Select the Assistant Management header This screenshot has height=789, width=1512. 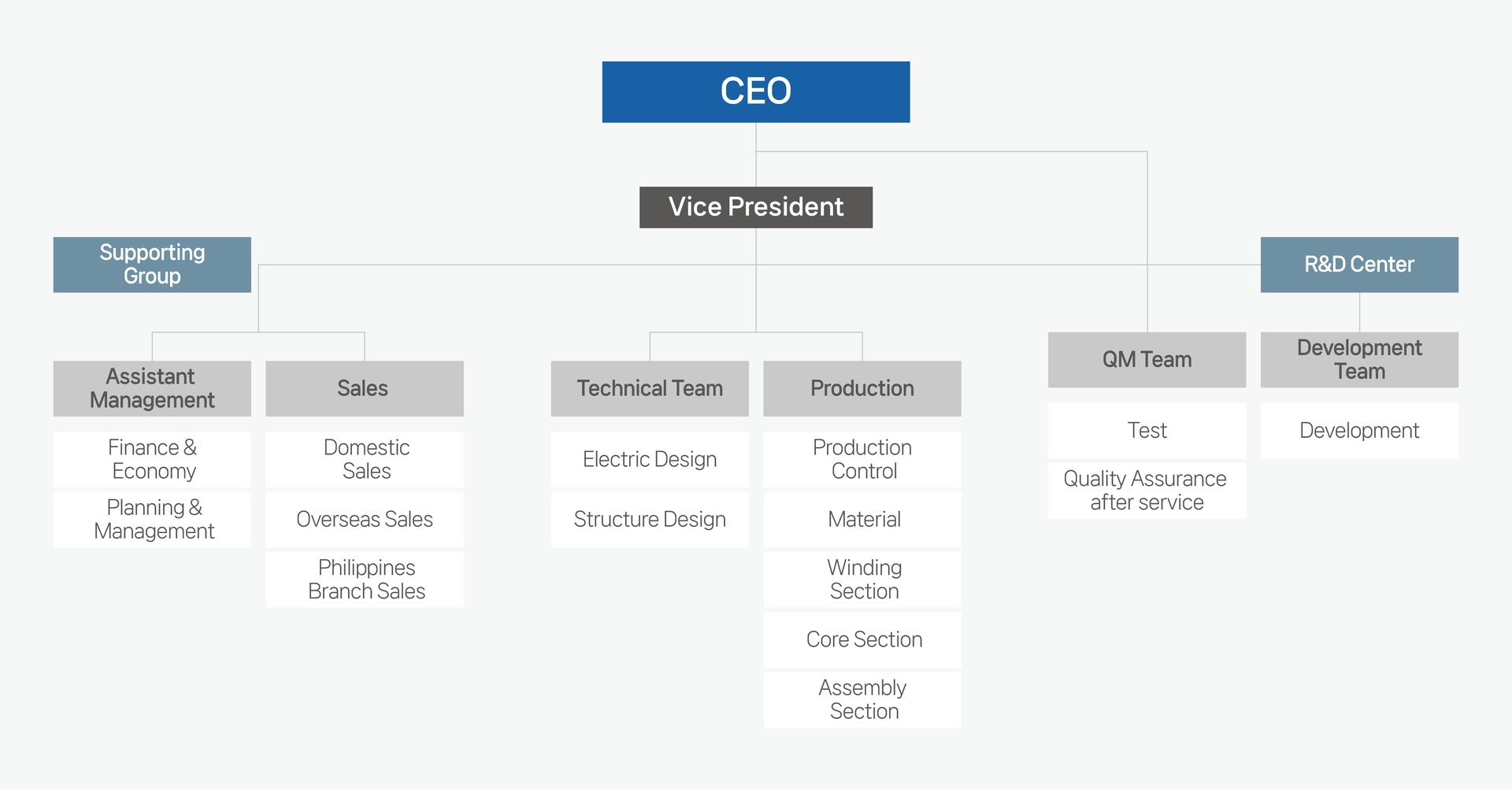pyautogui.click(x=152, y=388)
